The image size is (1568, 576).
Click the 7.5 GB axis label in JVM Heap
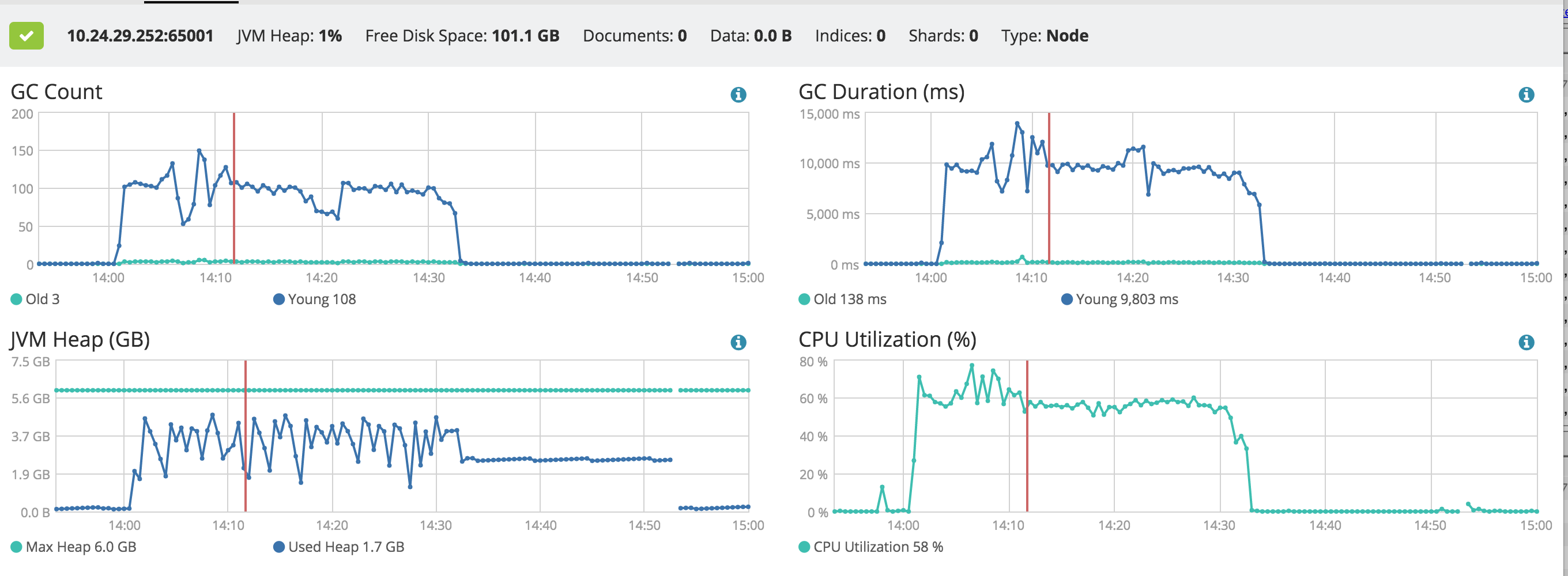[31, 362]
